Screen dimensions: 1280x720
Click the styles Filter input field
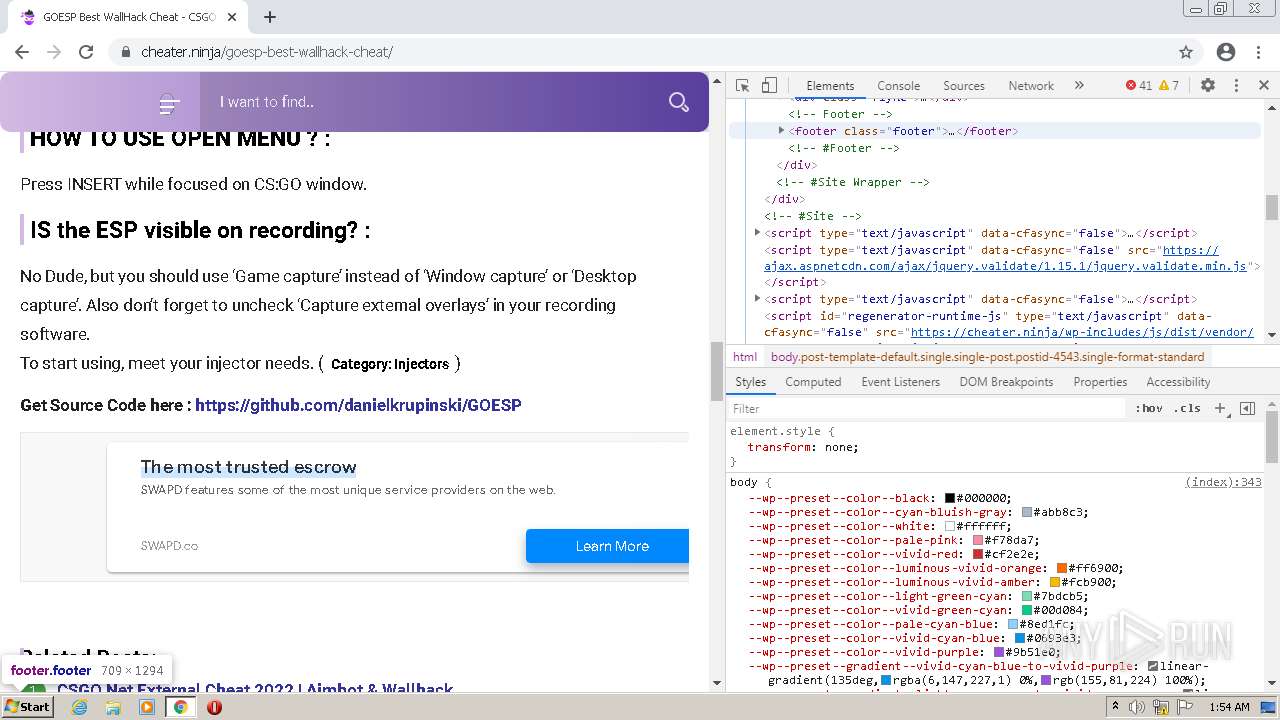pos(928,408)
